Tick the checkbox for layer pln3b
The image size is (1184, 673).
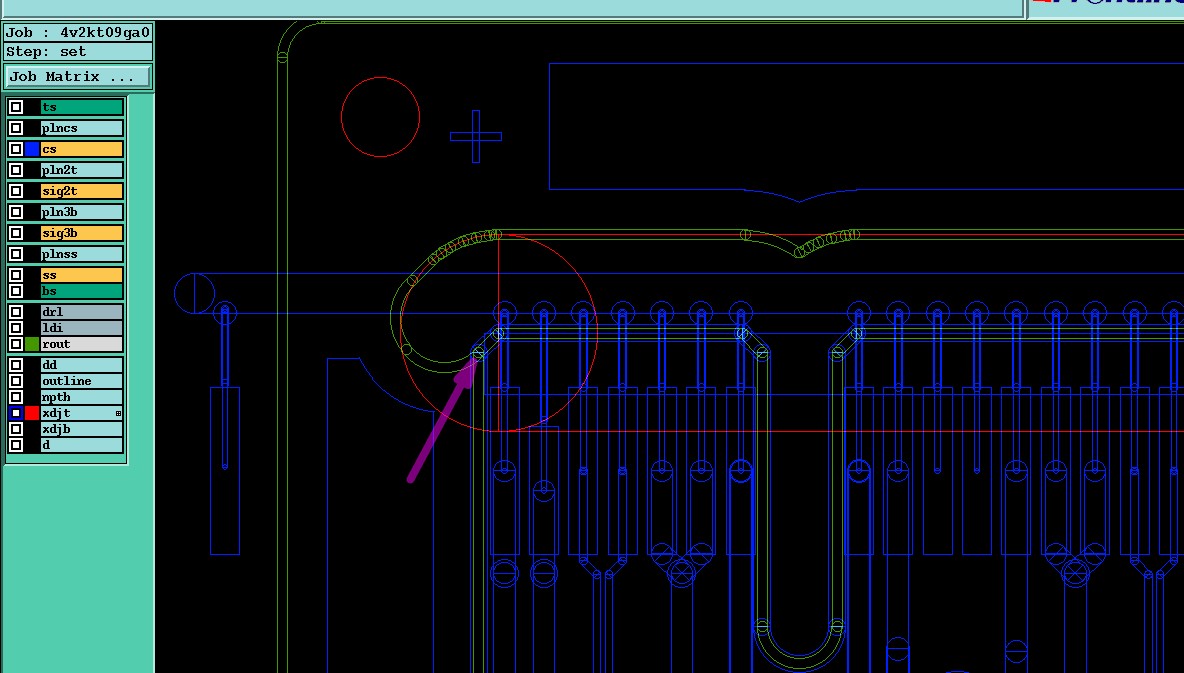[x=16, y=212]
